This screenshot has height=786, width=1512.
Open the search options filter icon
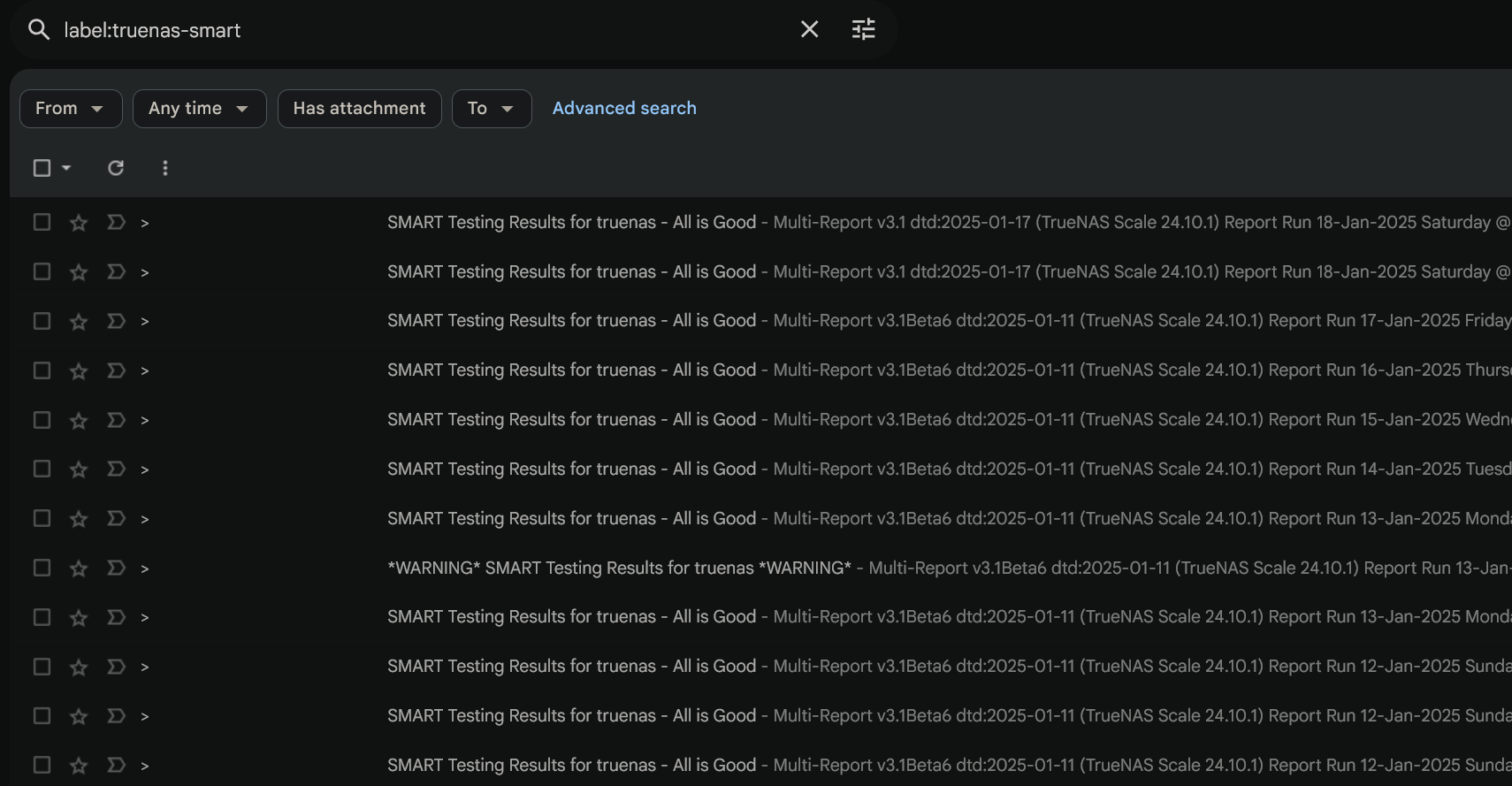click(863, 30)
